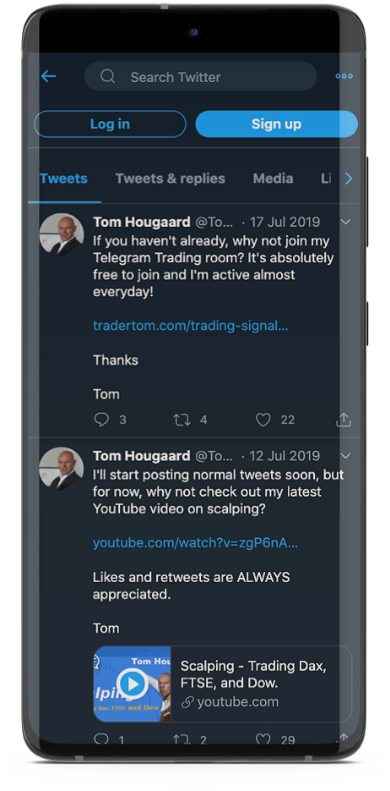Expand the 12 Jul tweet options chevron
The height and width of the screenshot is (791, 390).
click(346, 456)
